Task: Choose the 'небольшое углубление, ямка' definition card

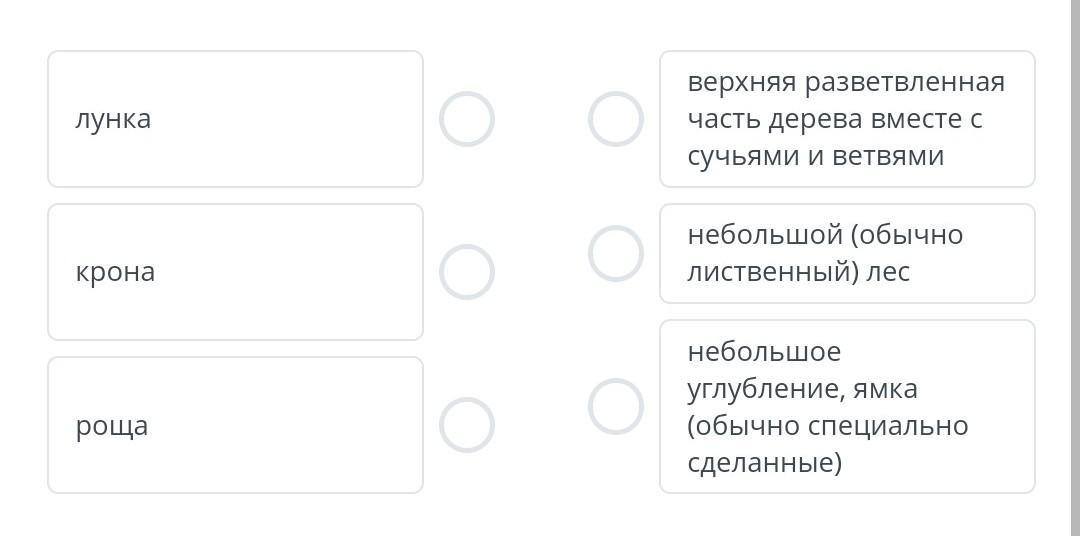Action: [846, 406]
